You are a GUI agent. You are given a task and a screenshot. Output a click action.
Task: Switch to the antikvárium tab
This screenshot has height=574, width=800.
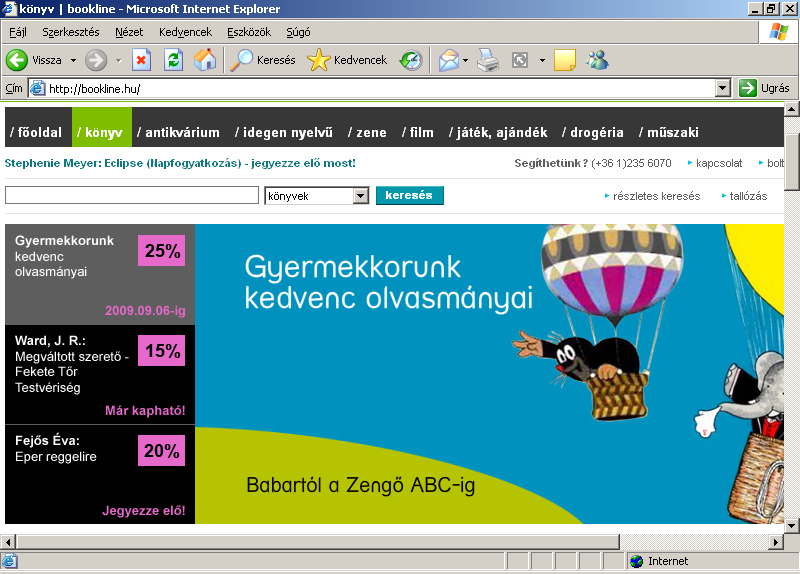point(179,133)
